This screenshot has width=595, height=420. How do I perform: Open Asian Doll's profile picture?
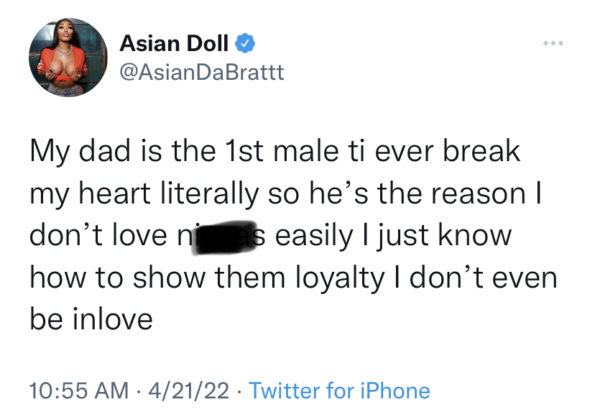[68, 57]
